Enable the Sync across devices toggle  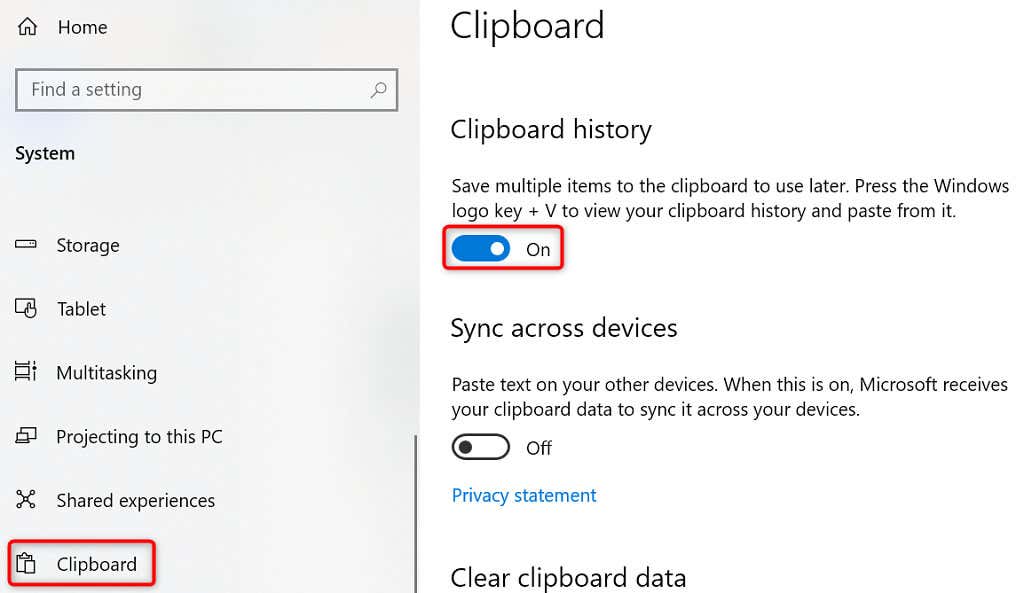481,447
